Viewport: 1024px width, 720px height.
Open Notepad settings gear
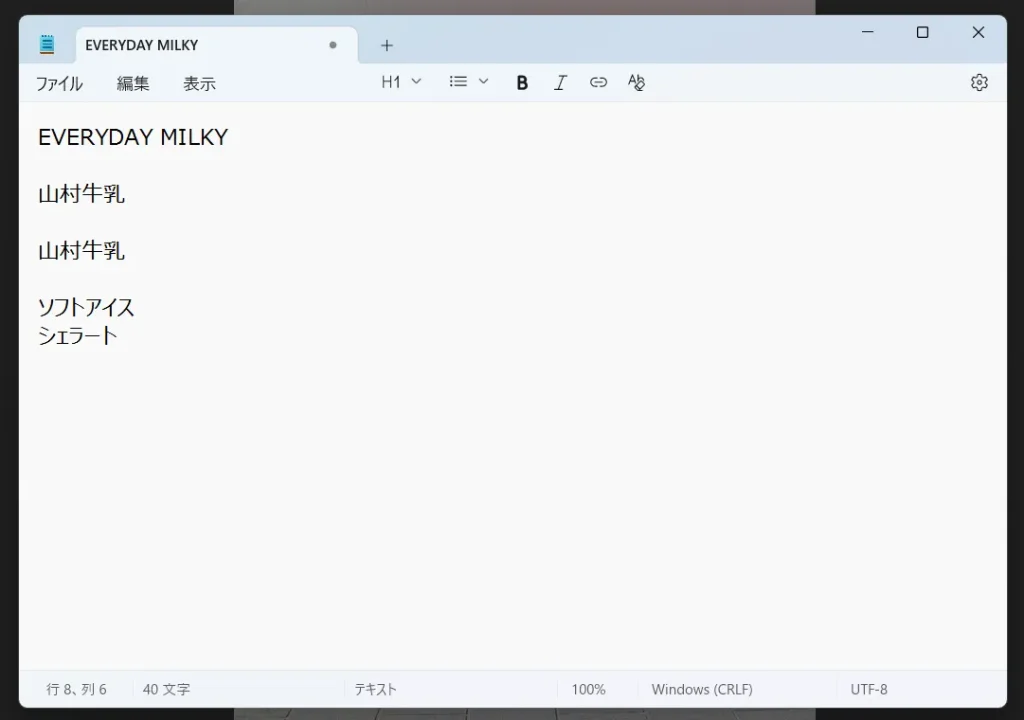(979, 82)
